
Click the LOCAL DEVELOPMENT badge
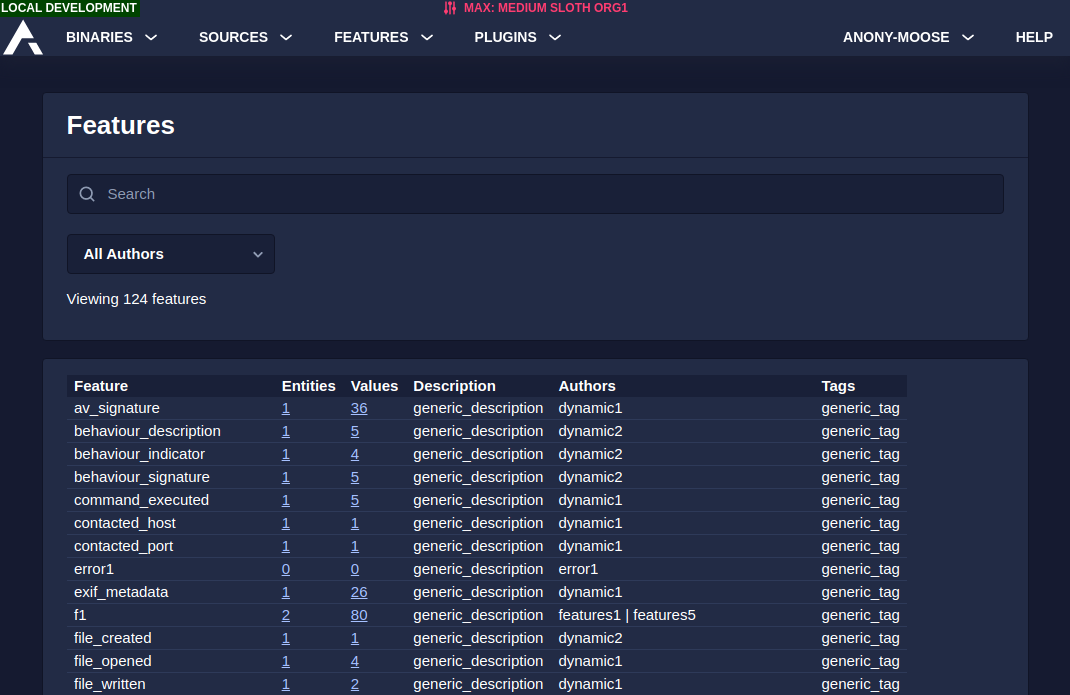pyautogui.click(x=69, y=8)
